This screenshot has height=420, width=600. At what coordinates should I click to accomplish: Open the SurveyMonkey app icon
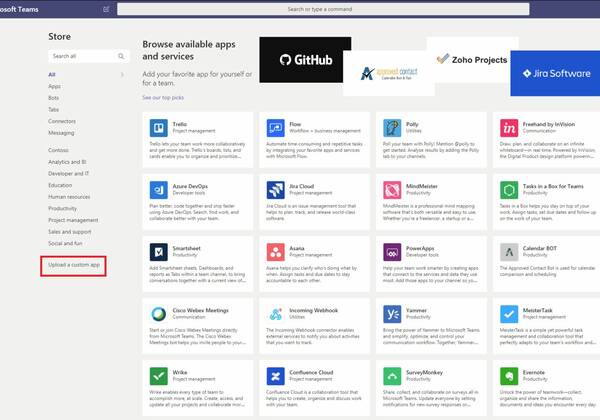pos(392,376)
